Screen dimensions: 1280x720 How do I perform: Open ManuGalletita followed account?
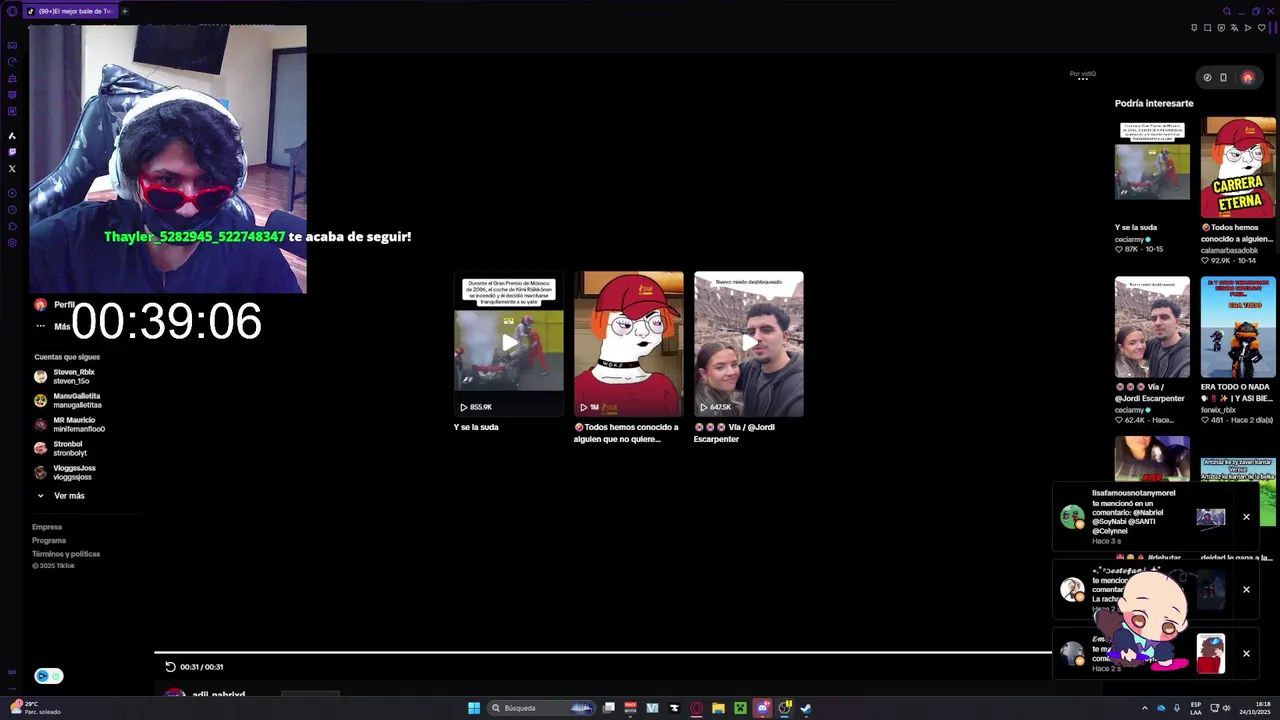click(x=68, y=400)
